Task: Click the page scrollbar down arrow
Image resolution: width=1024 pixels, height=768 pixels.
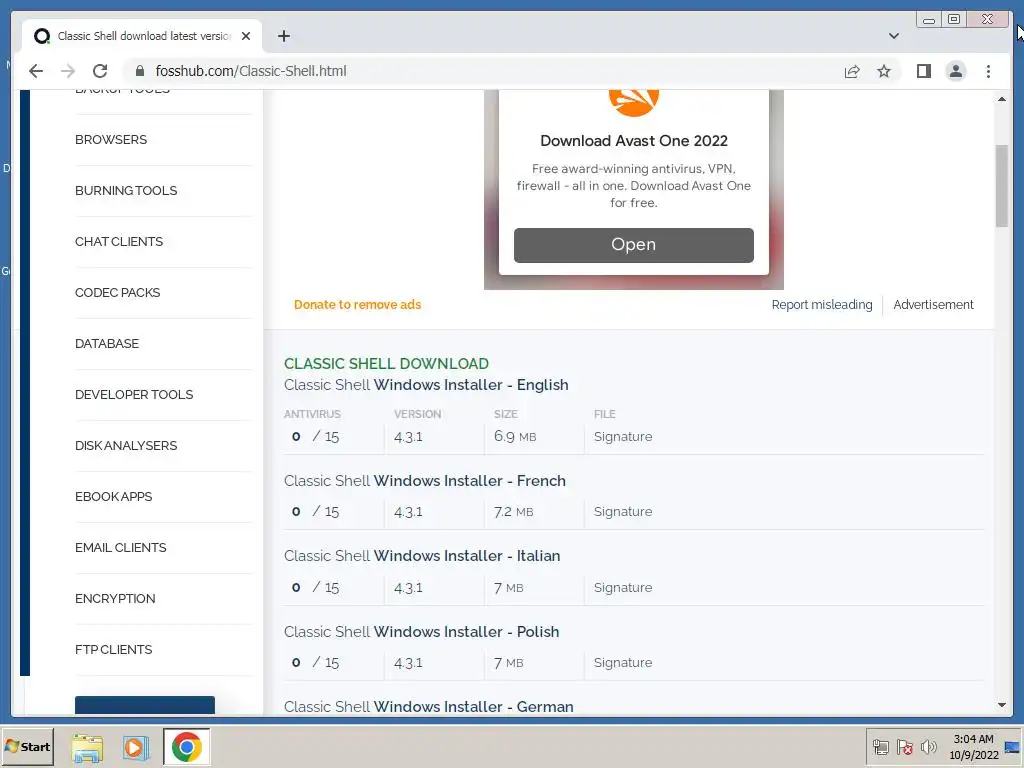Action: [1002, 705]
